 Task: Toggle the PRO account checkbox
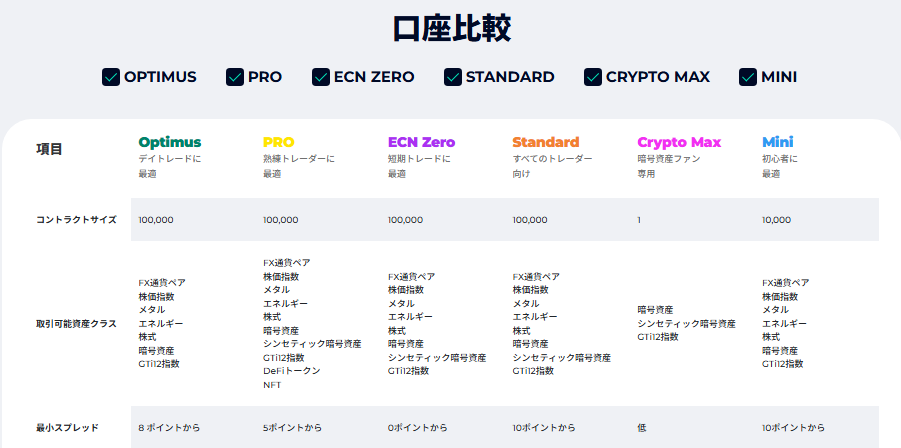(x=235, y=77)
